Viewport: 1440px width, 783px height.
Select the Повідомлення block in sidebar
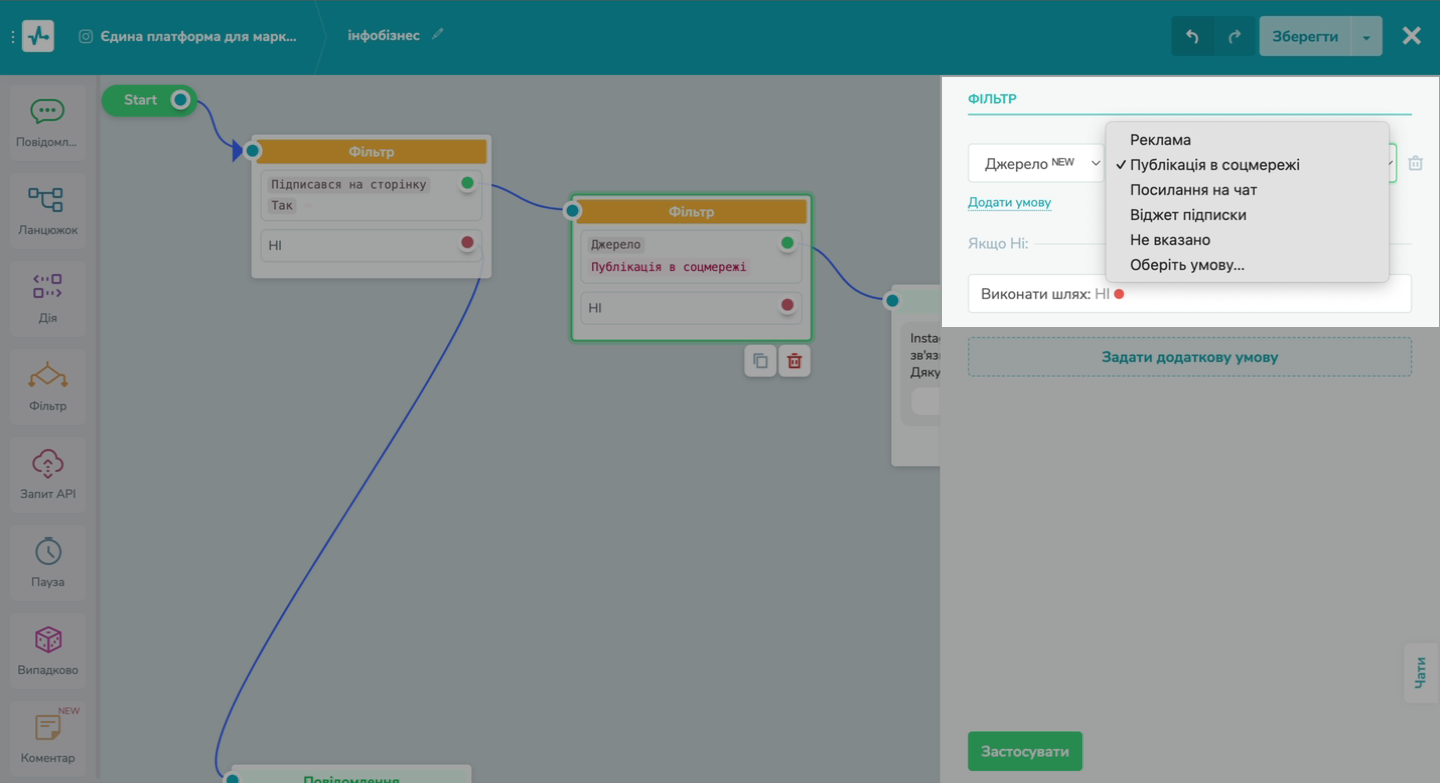pyautogui.click(x=47, y=122)
